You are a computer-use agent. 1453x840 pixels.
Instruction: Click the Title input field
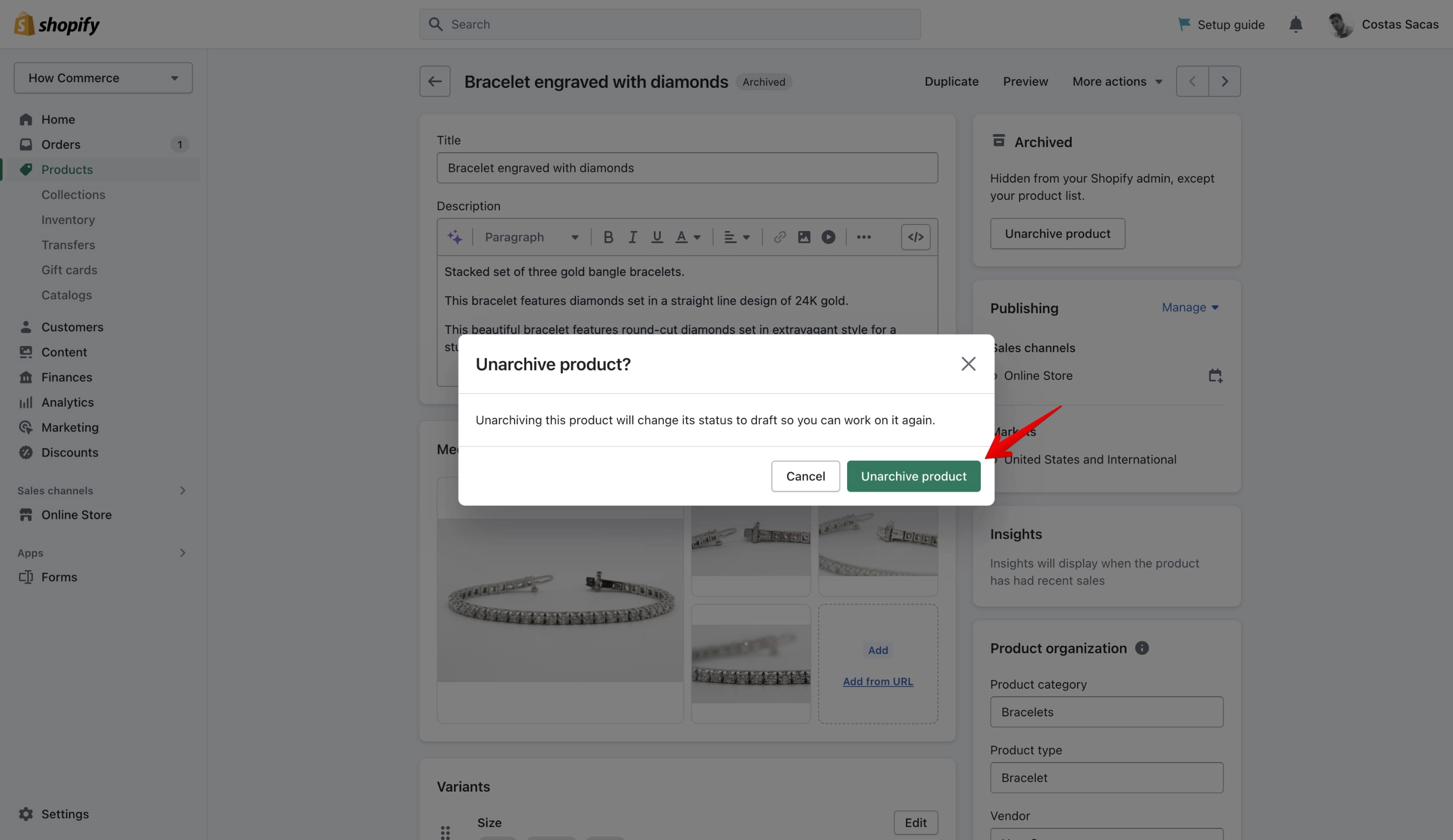(687, 168)
